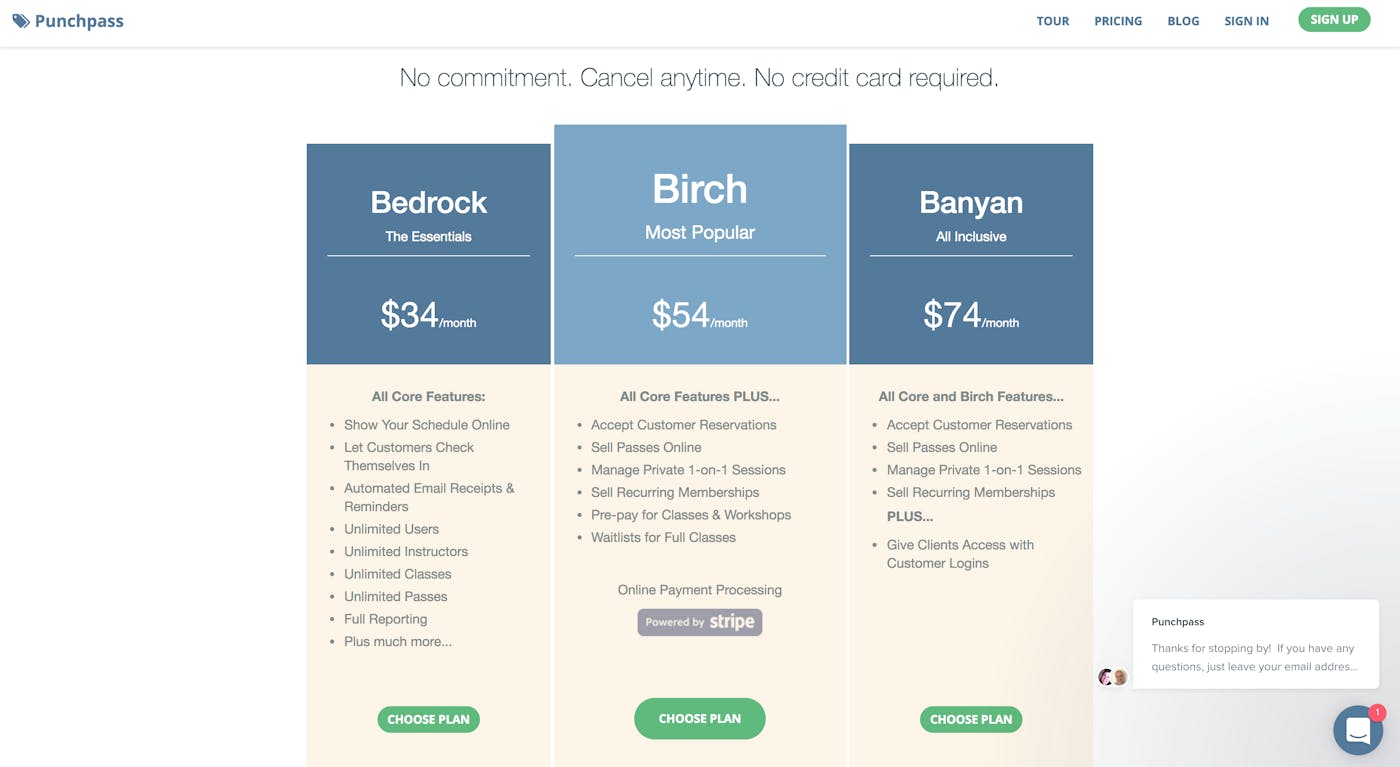
Task: Click the Powered by Stripe badge
Action: pyautogui.click(x=699, y=621)
